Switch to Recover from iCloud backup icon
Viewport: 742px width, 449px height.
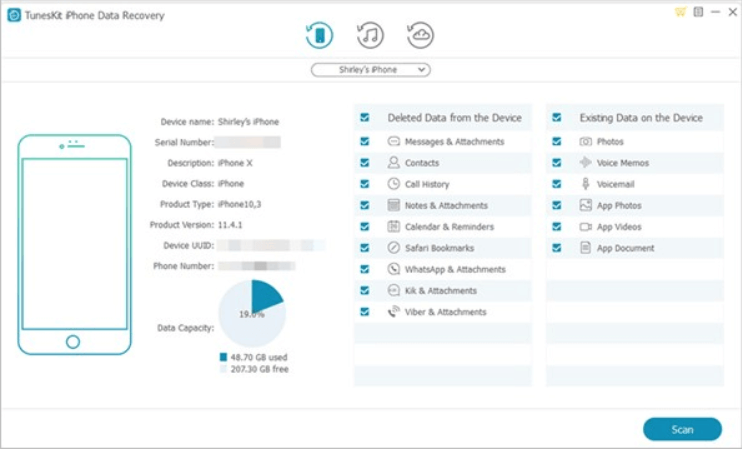point(421,35)
